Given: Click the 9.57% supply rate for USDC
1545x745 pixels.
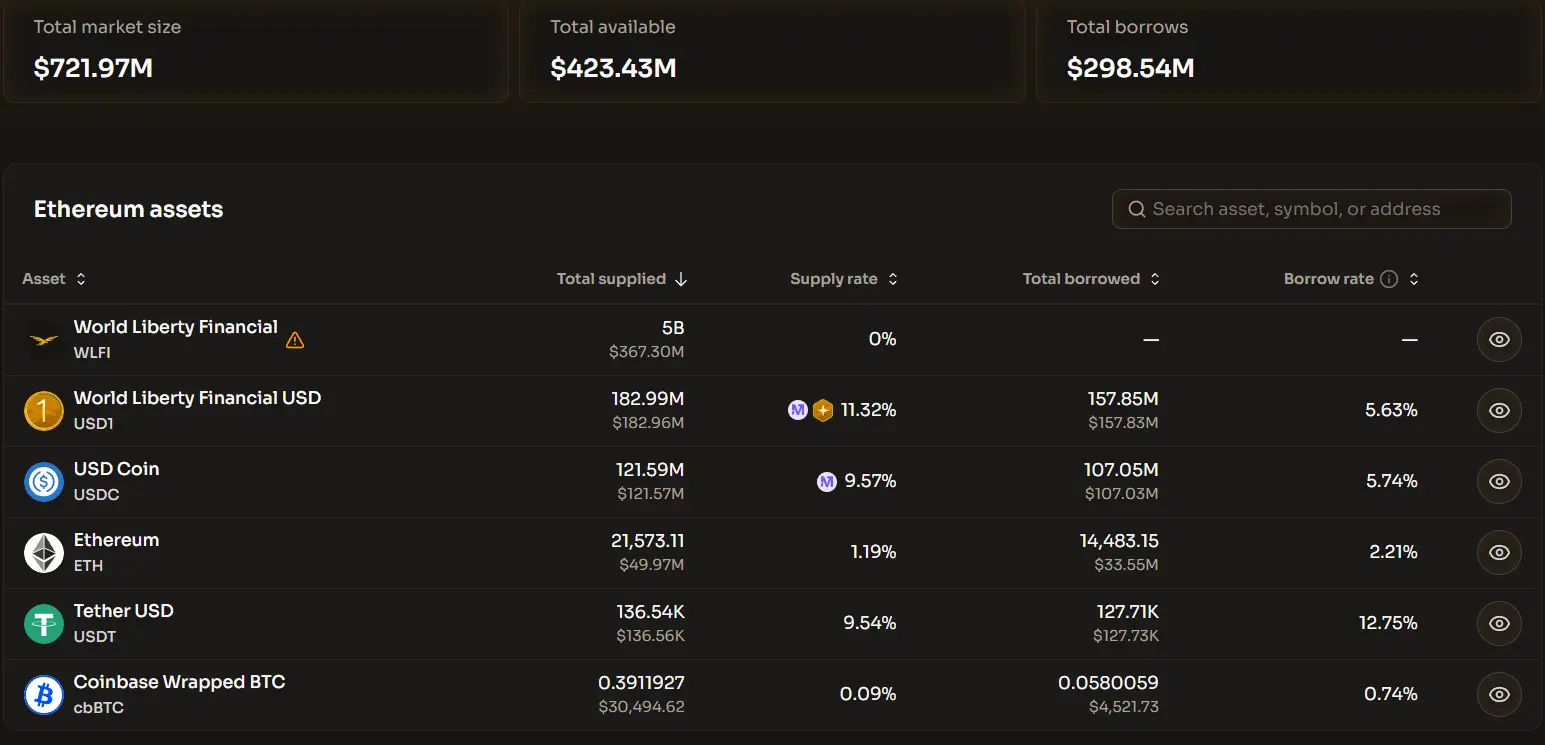Looking at the screenshot, I should [x=870, y=481].
